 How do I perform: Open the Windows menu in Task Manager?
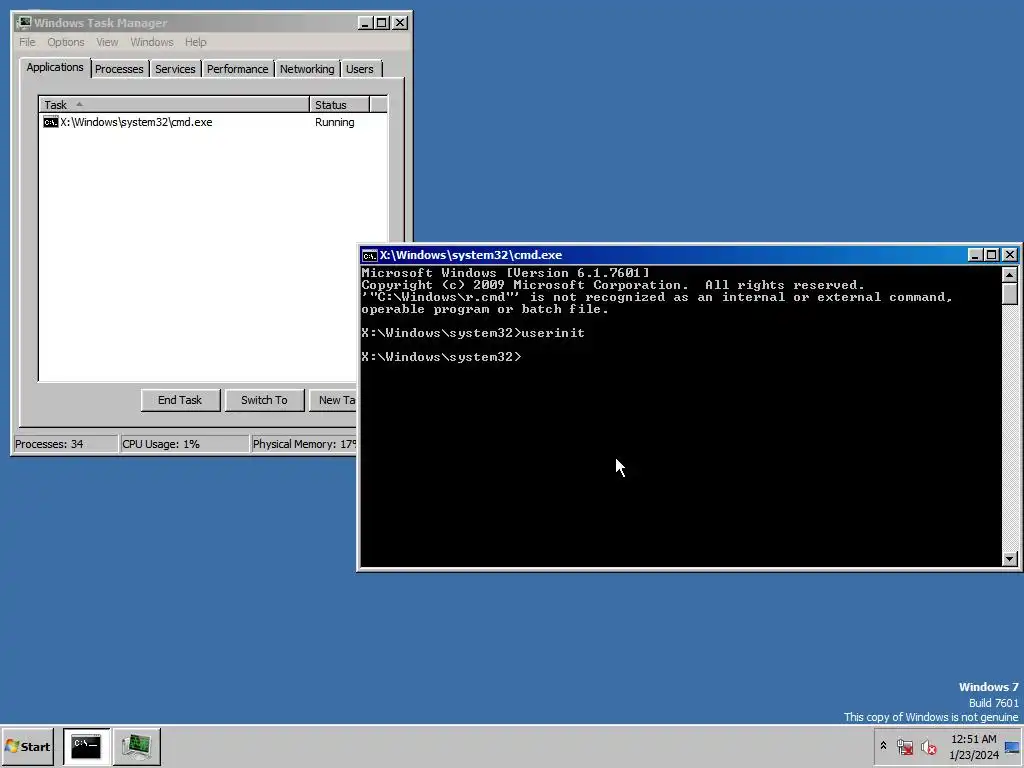click(x=152, y=42)
